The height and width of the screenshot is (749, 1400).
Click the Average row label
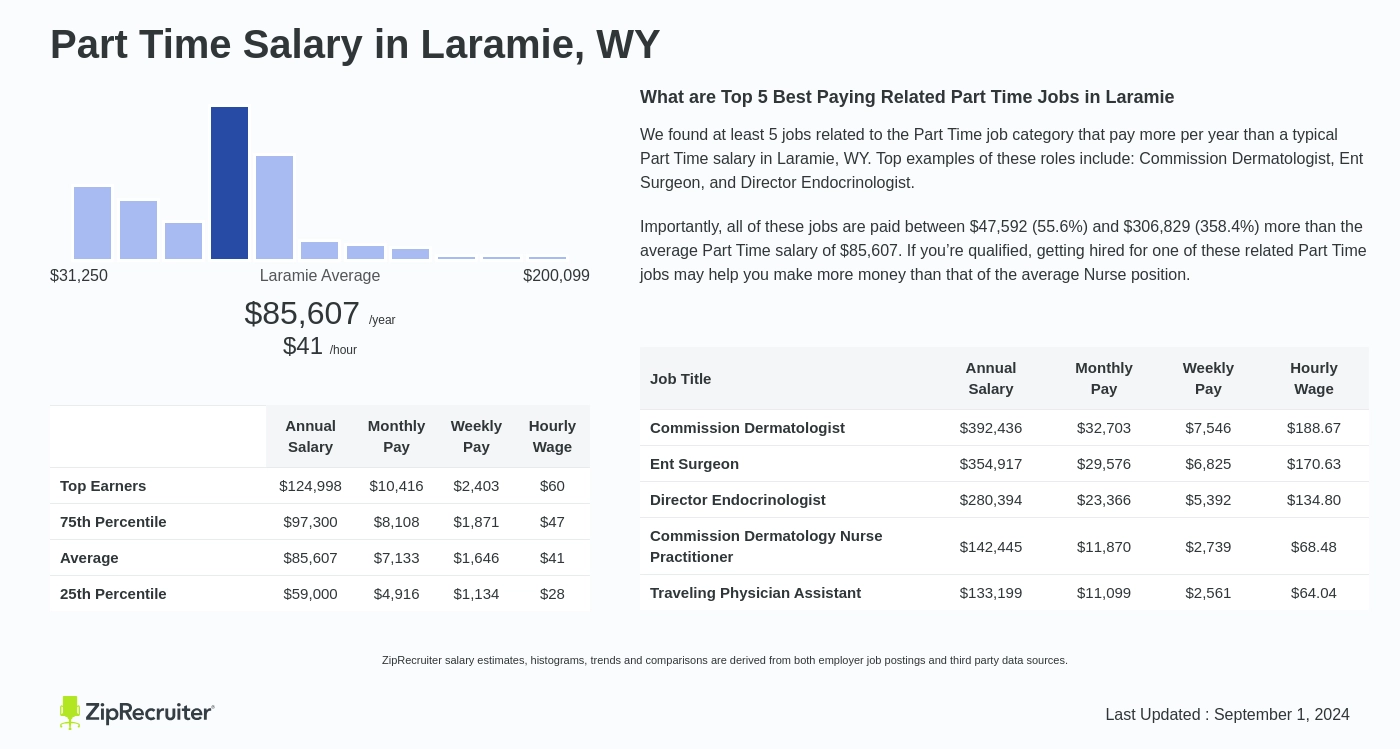(x=89, y=557)
